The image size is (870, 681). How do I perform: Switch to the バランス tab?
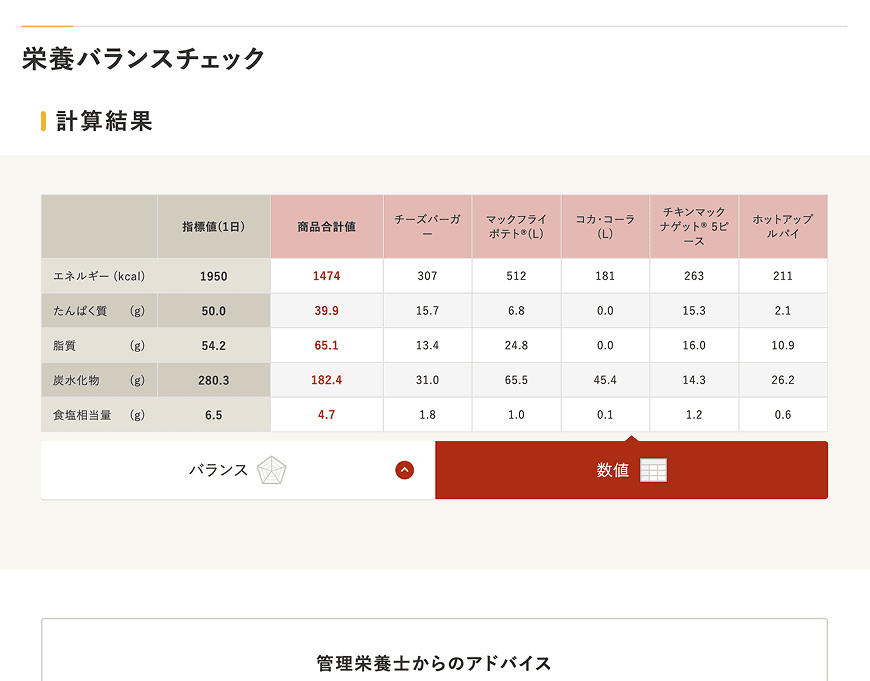click(x=238, y=470)
